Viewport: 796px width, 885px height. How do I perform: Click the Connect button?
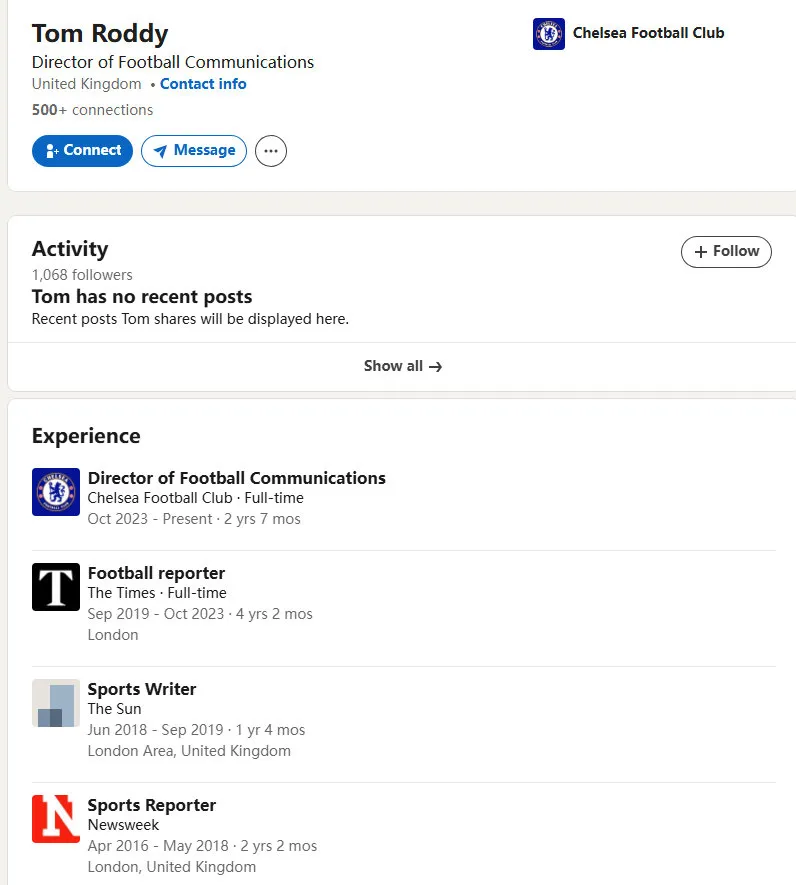(x=82, y=151)
